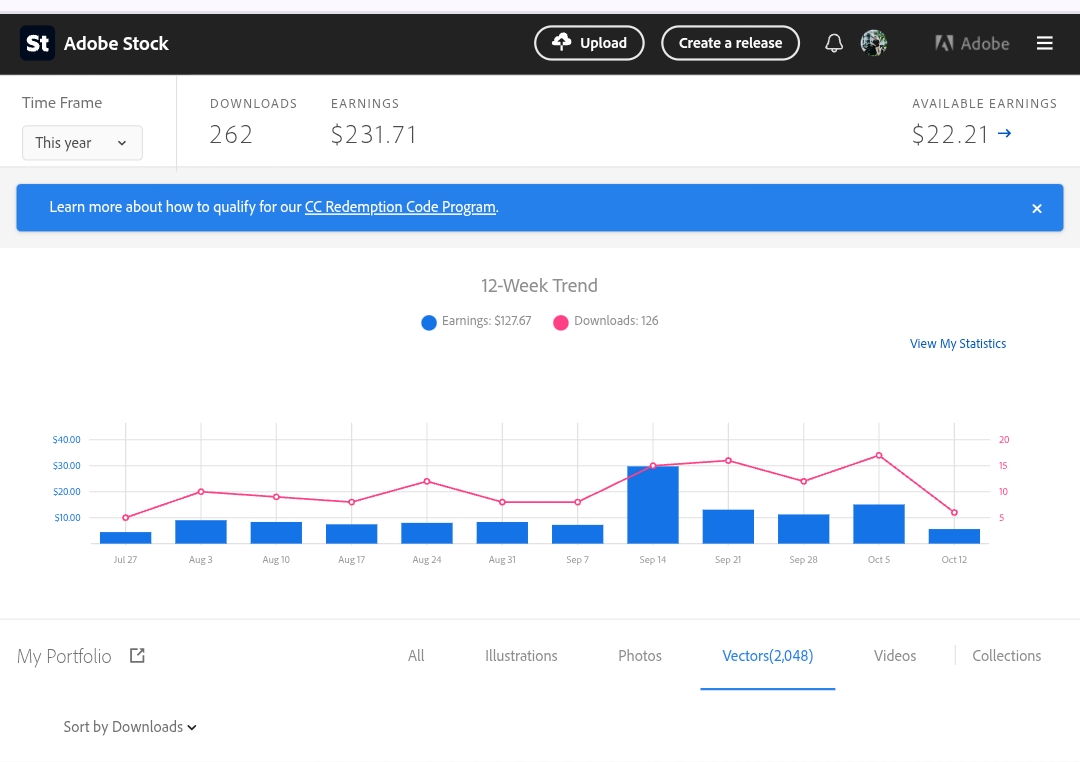
Task: Switch to the Photos tab
Action: click(x=640, y=656)
